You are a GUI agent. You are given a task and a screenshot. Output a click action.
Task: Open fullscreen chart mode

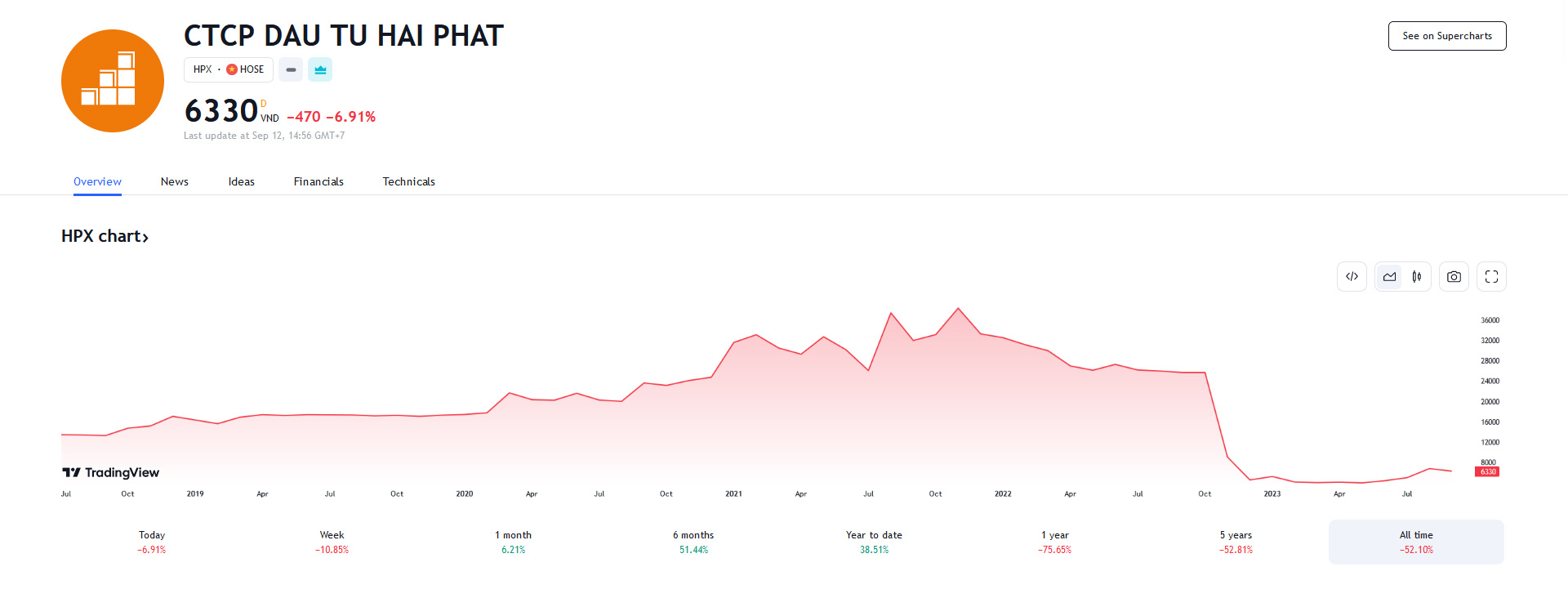pos(1490,276)
